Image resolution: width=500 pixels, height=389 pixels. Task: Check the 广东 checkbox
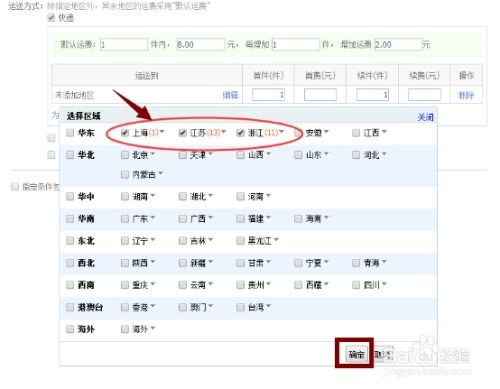click(x=125, y=219)
